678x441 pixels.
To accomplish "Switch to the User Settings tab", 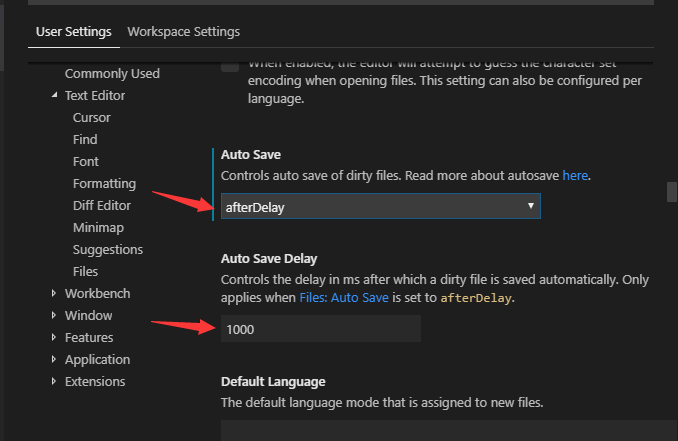I will click(73, 32).
